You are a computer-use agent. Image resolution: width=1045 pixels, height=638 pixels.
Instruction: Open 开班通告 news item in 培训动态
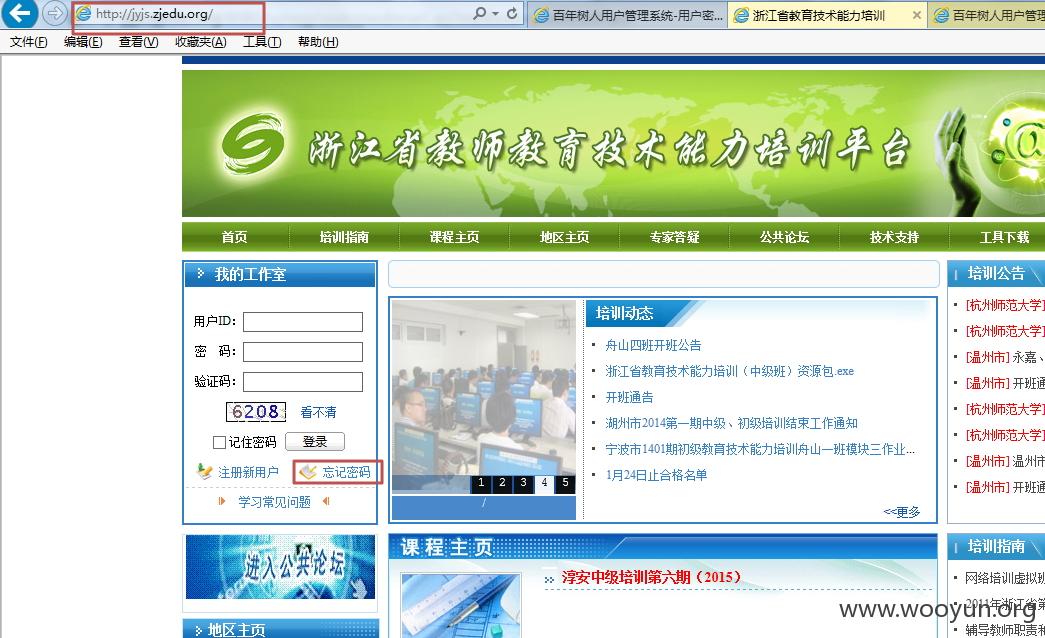pyautogui.click(x=629, y=397)
